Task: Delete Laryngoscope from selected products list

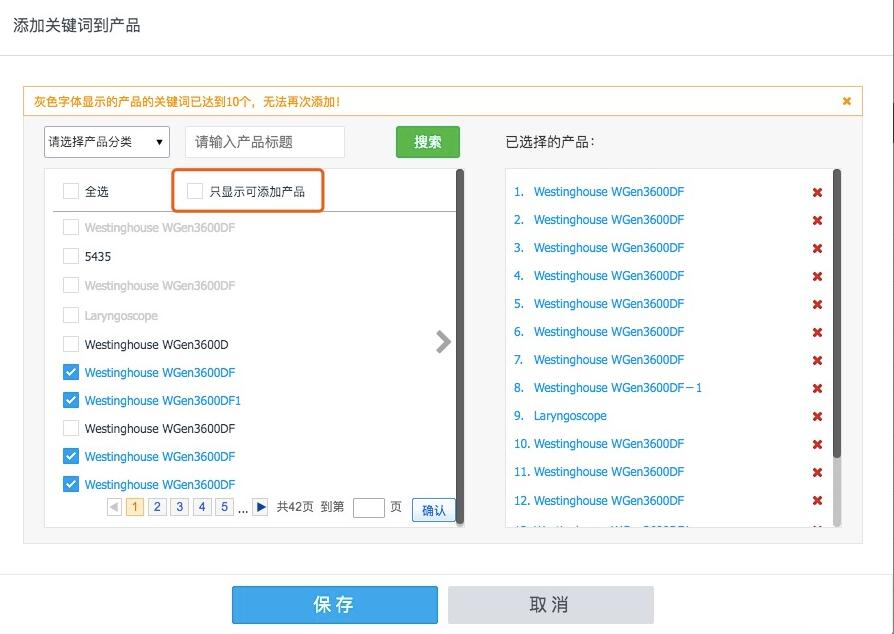Action: (817, 417)
